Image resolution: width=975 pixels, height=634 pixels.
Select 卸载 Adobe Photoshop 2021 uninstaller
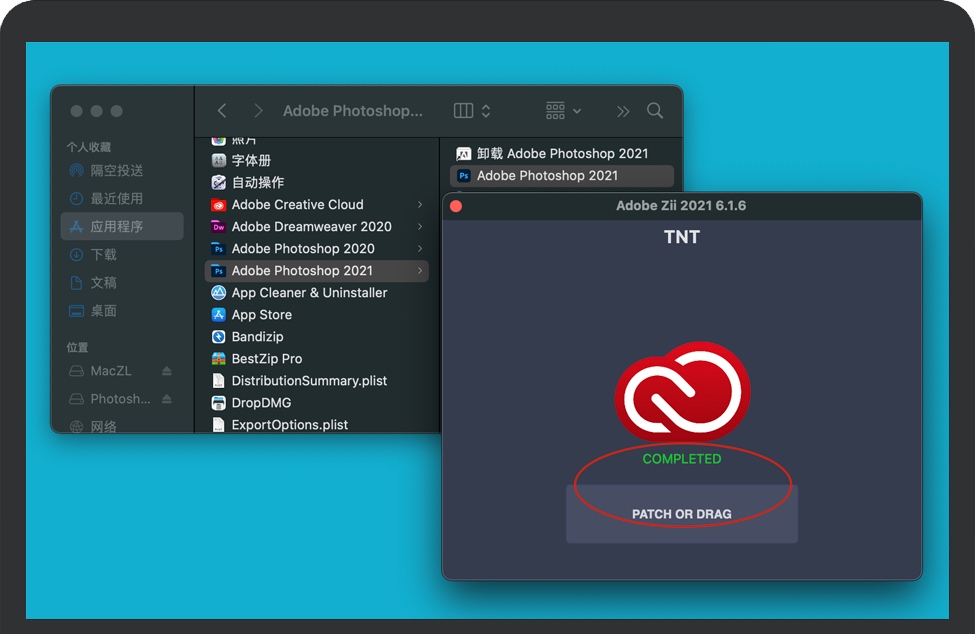click(x=561, y=154)
